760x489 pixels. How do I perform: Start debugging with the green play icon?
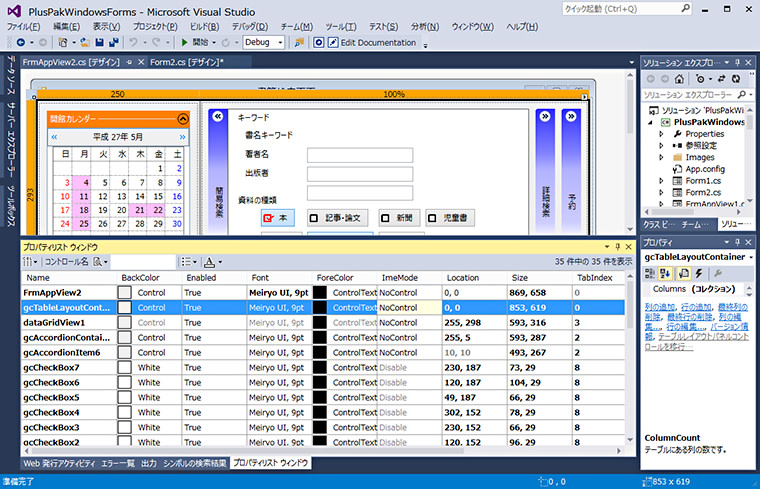click(x=184, y=43)
